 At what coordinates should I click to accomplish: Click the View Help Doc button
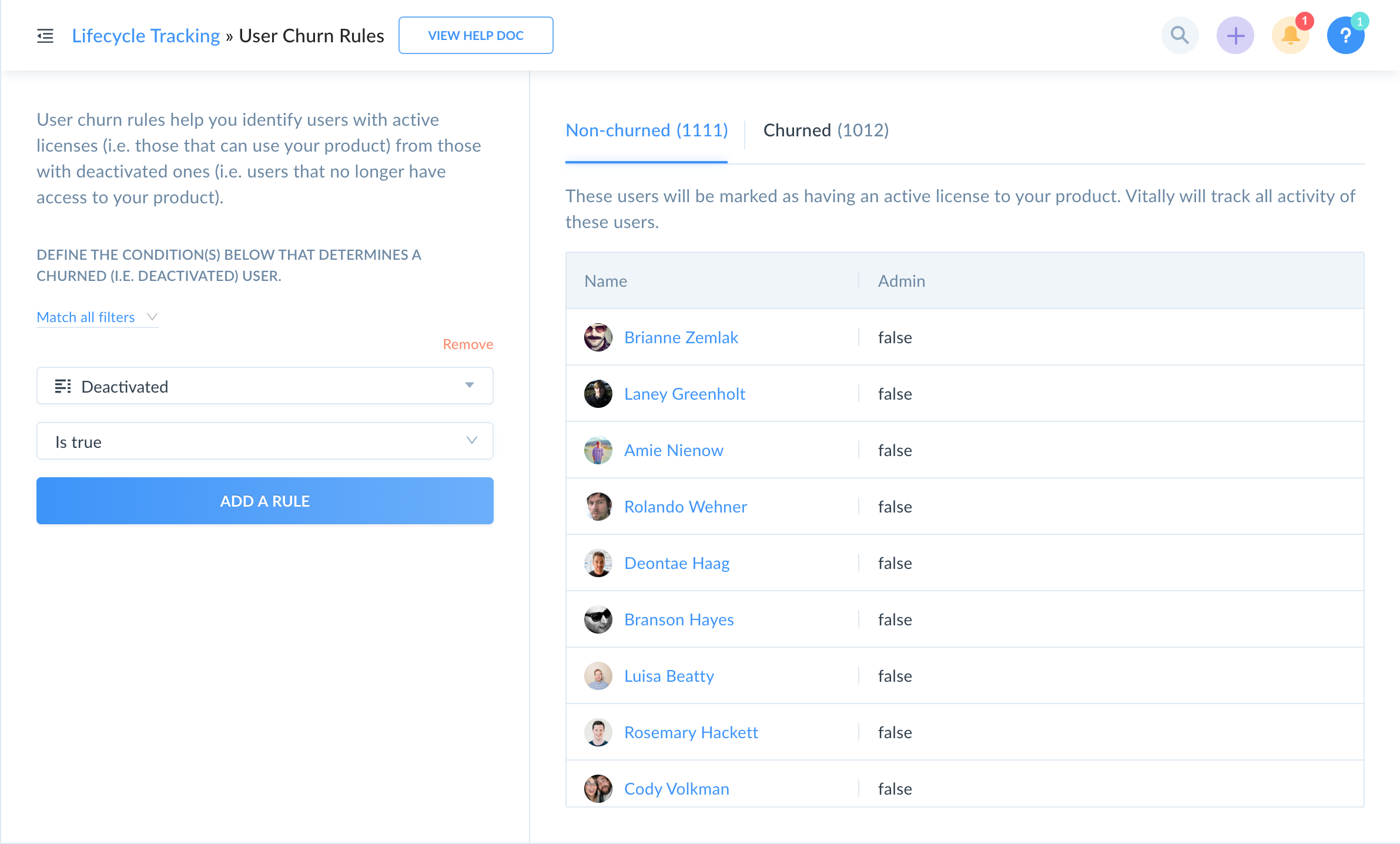(475, 35)
